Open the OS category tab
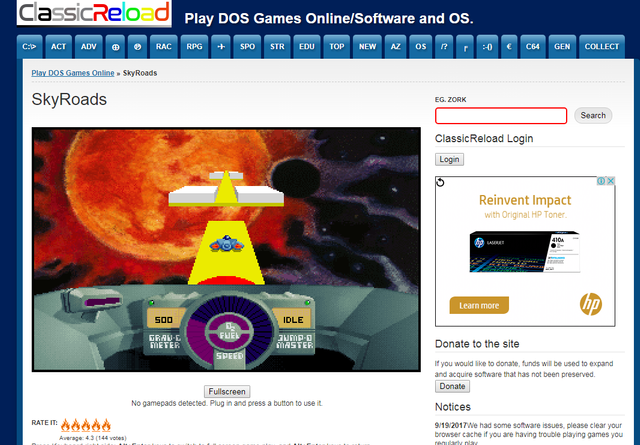The width and height of the screenshot is (640, 445). coord(421,47)
